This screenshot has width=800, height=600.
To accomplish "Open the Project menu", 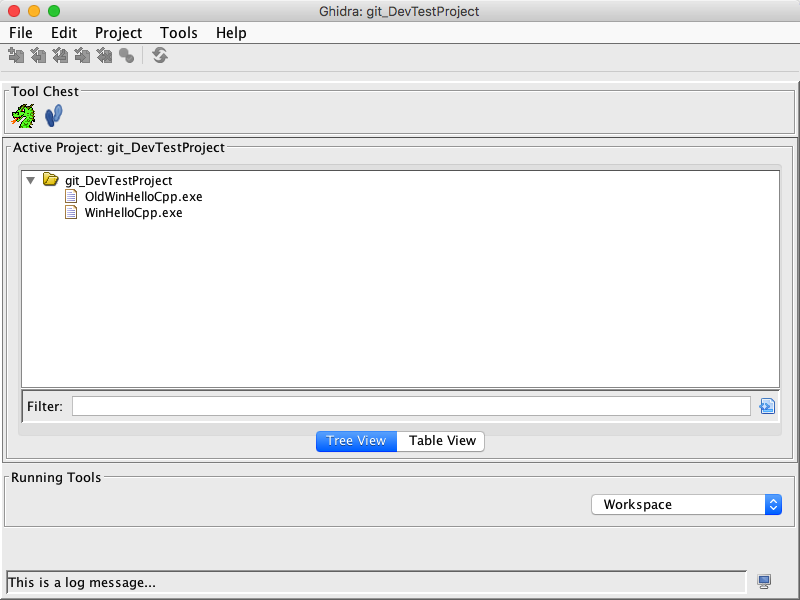I will (x=118, y=33).
